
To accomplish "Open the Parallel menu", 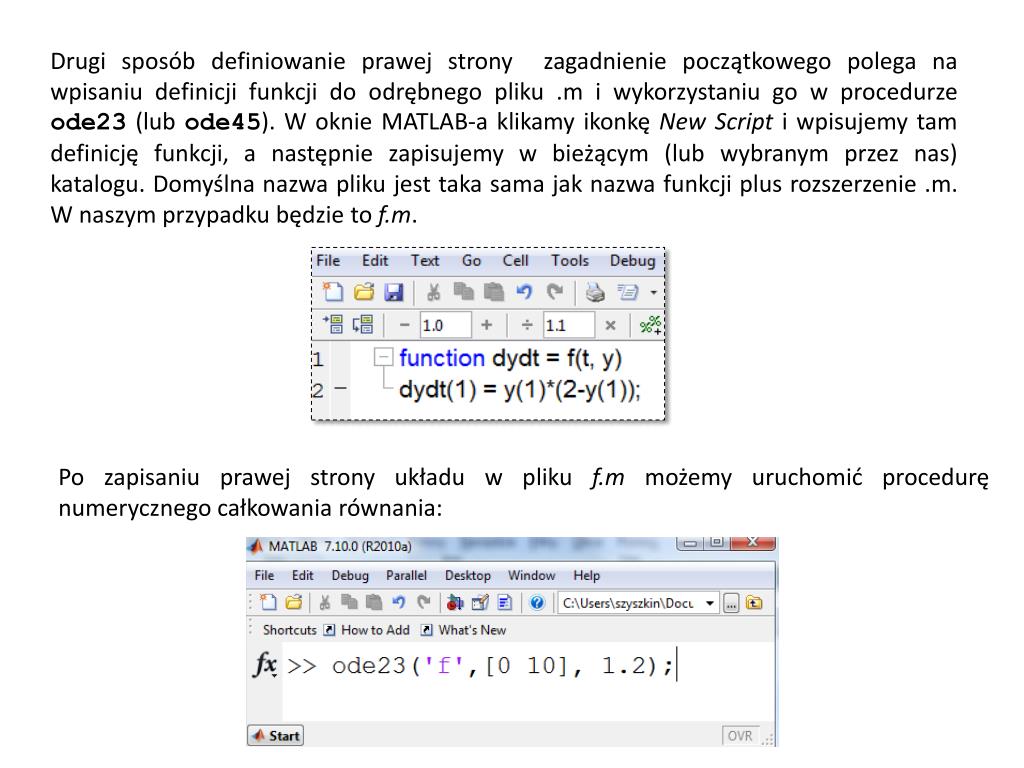I will pos(406,575).
